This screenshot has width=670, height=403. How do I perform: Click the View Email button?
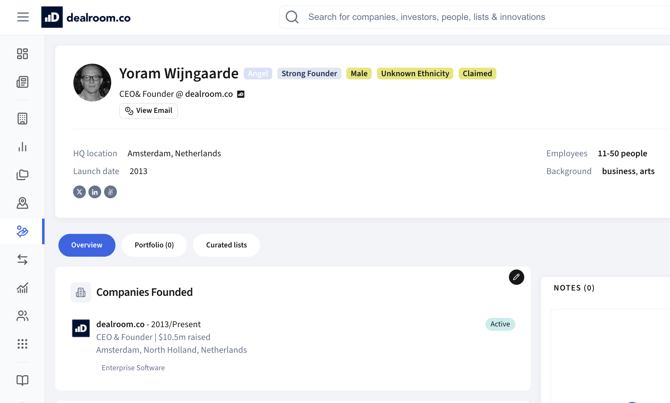pyautogui.click(x=149, y=111)
